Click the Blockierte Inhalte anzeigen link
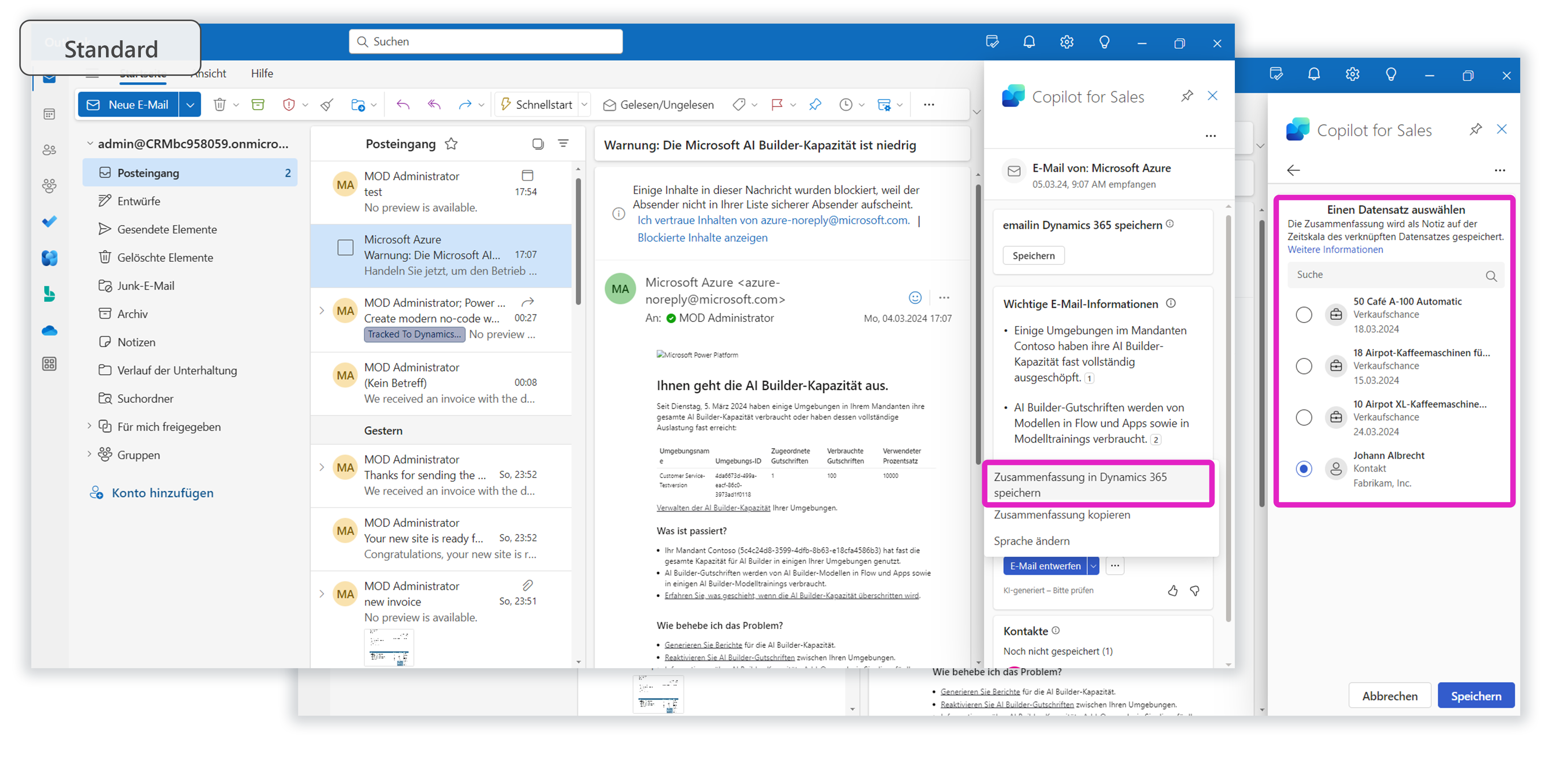Viewport: 1554px width, 784px height. tap(702, 238)
